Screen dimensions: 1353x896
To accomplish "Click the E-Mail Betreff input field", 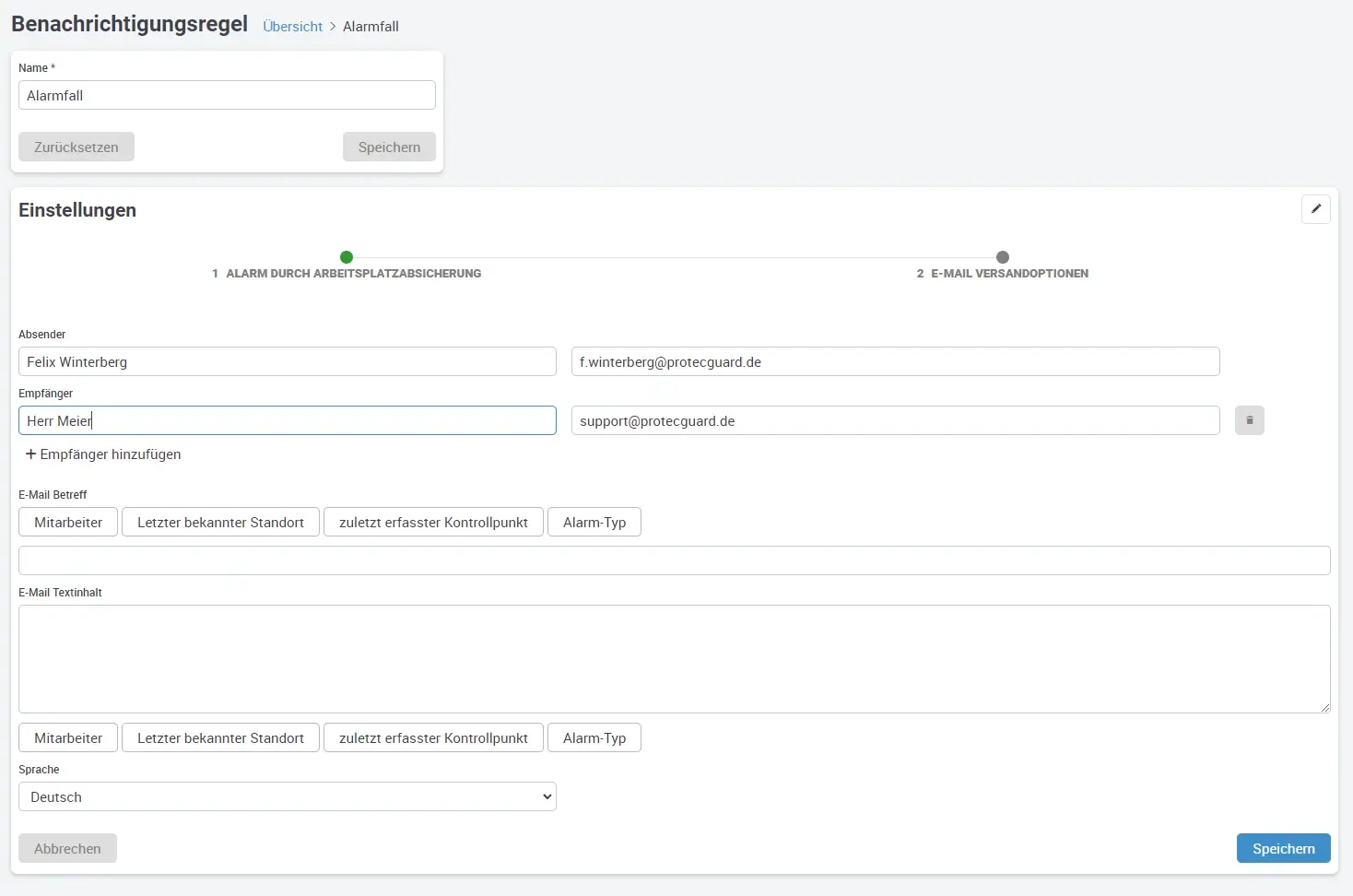I will (674, 560).
